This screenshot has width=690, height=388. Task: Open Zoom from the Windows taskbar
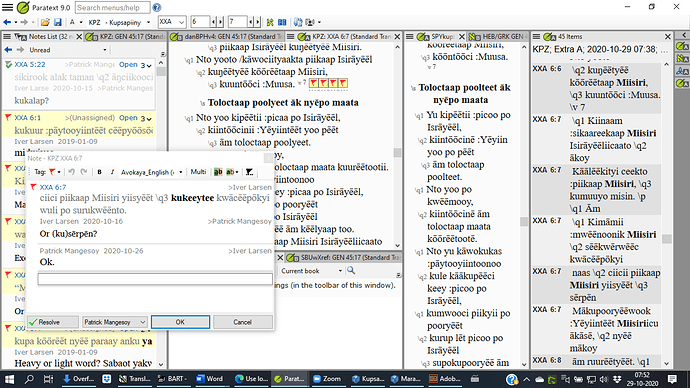(327, 379)
